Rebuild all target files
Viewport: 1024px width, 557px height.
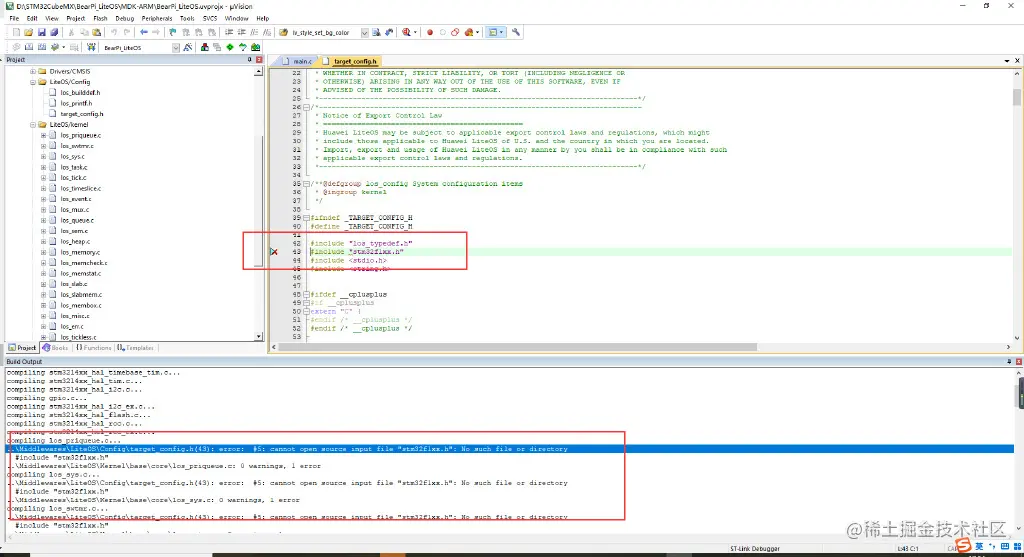41,47
